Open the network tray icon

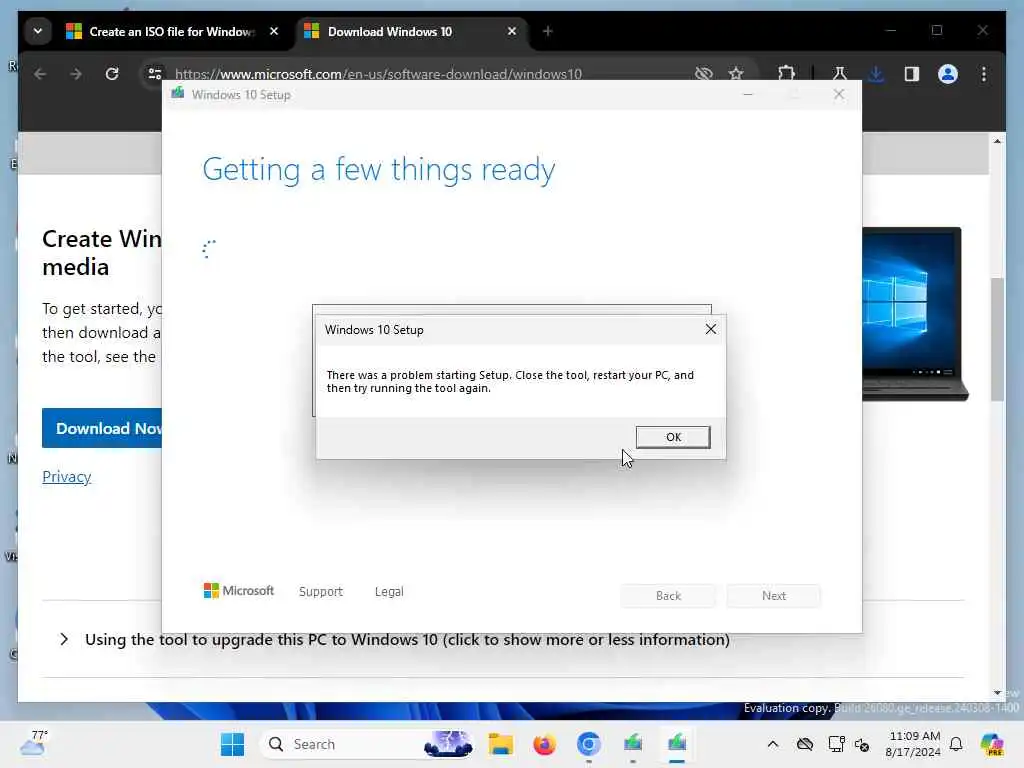point(836,744)
